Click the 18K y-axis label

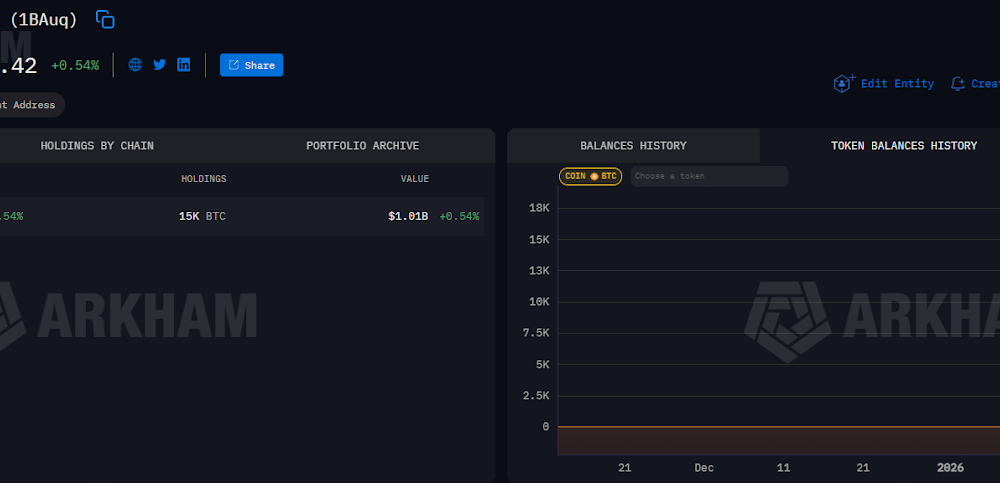pyautogui.click(x=539, y=208)
